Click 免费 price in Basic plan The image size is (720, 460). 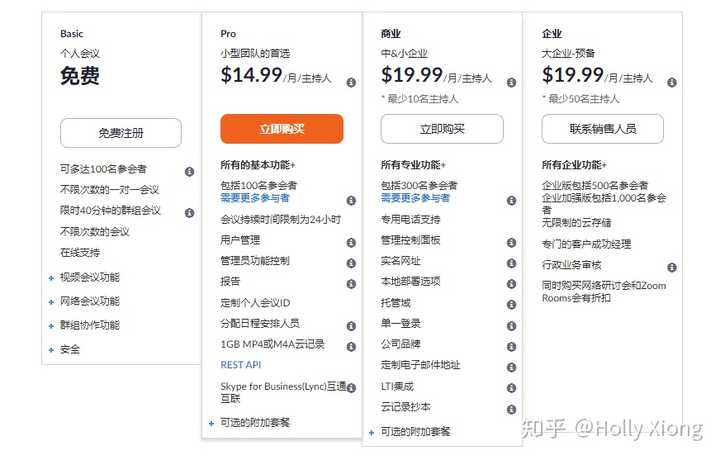click(x=80, y=76)
